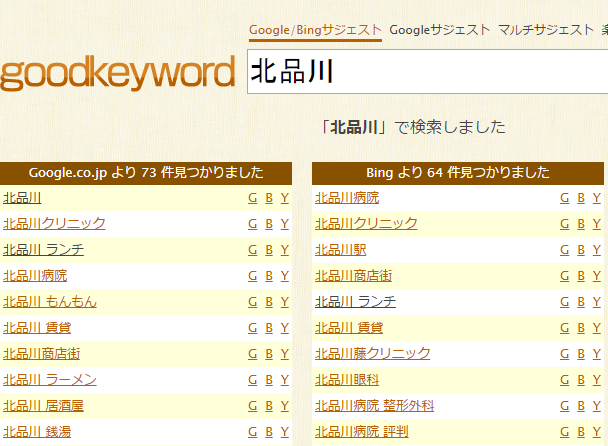The width and height of the screenshot is (608, 446).
Task: Click G for Bing-column 北品川 ランチ row
Action: click(x=565, y=302)
